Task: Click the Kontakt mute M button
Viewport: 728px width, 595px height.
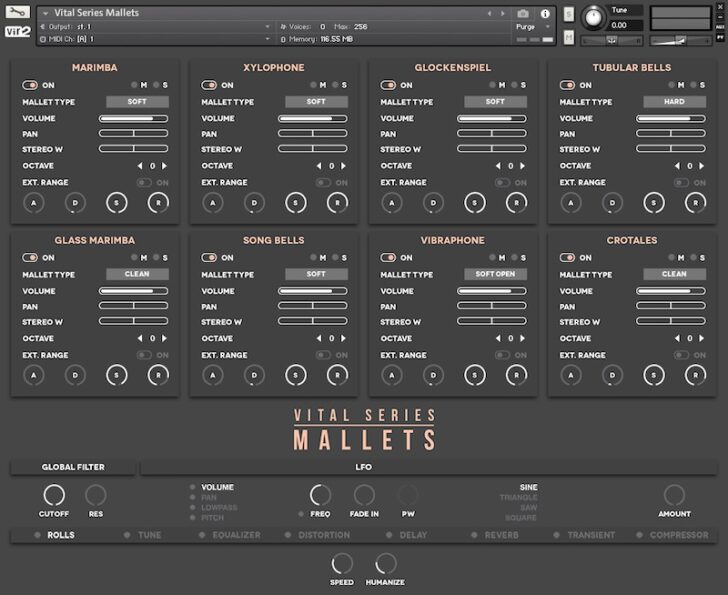Action: (569, 37)
